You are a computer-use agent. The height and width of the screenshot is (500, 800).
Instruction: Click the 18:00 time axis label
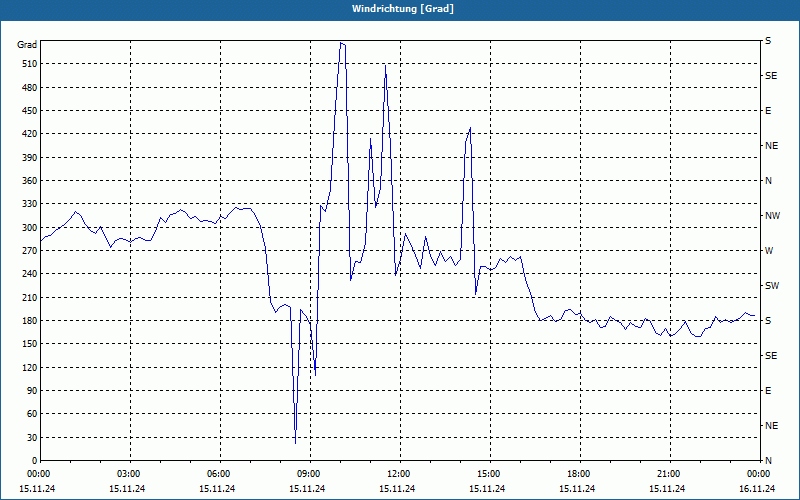(x=580, y=473)
